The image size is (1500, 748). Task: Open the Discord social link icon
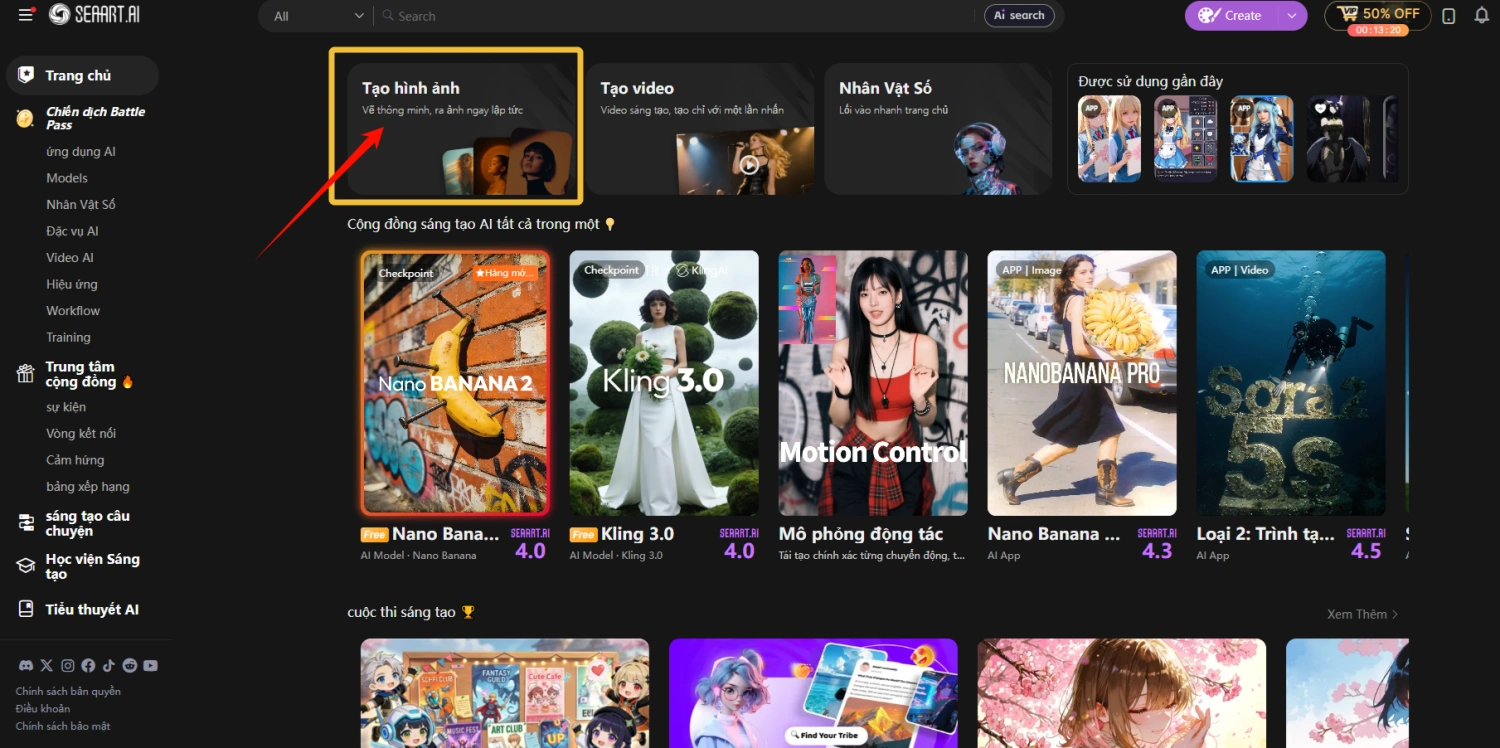coord(24,666)
